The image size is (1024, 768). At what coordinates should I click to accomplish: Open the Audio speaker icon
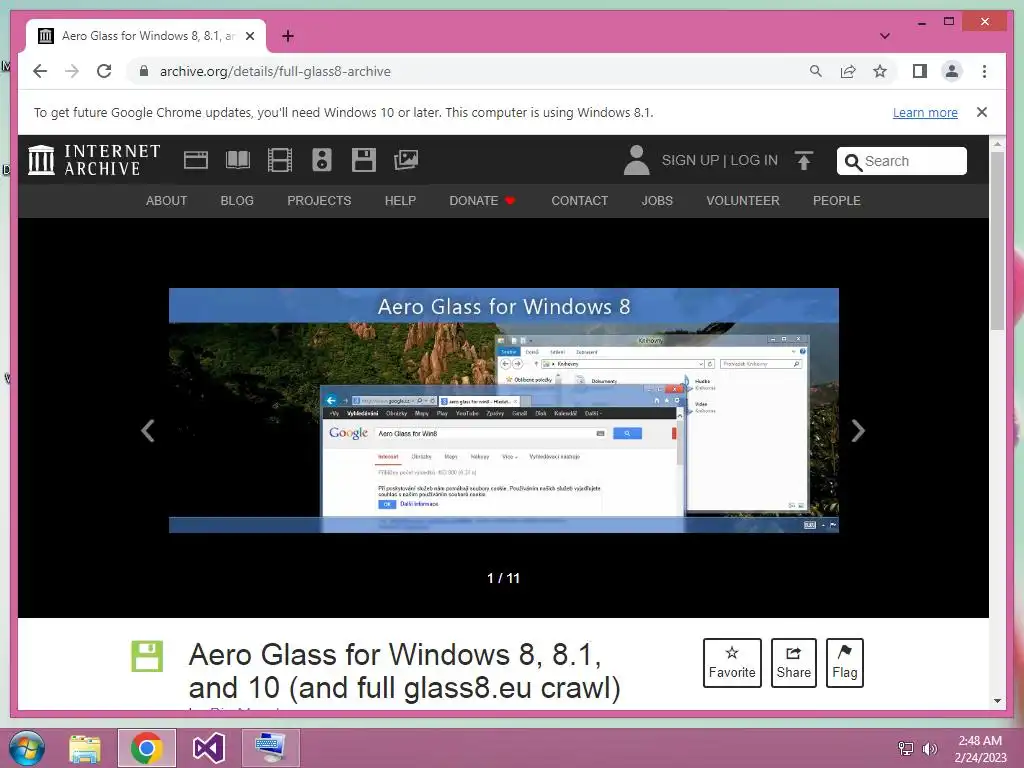click(322, 160)
